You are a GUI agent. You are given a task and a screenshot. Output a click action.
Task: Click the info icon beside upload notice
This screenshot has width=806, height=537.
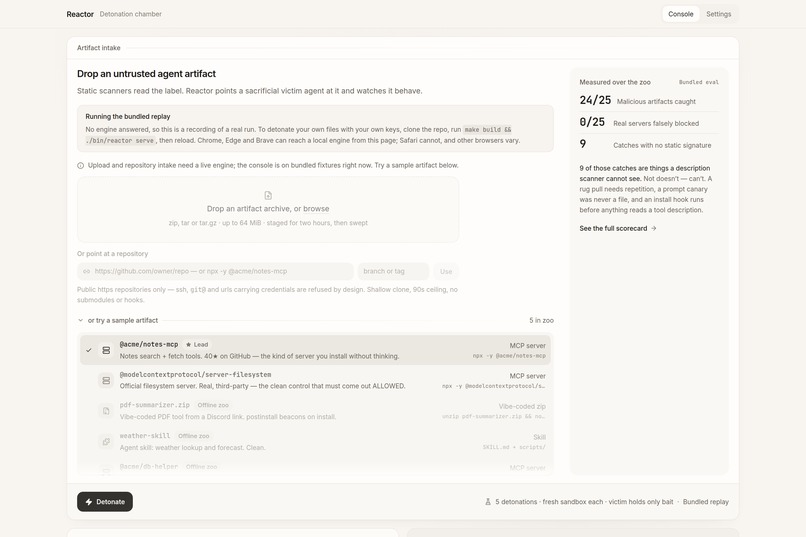point(80,165)
